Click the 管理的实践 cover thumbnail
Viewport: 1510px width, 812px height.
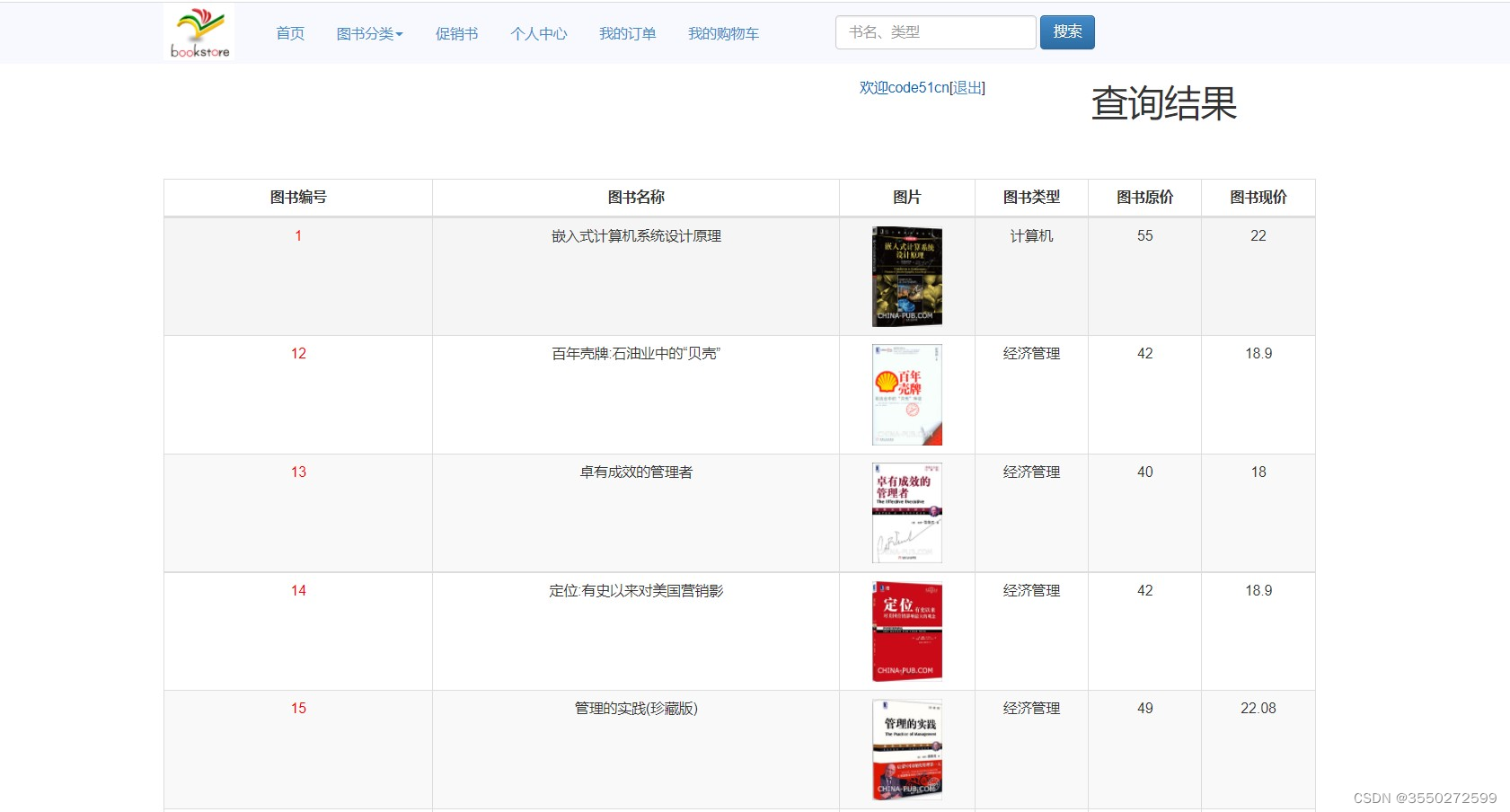(x=906, y=748)
